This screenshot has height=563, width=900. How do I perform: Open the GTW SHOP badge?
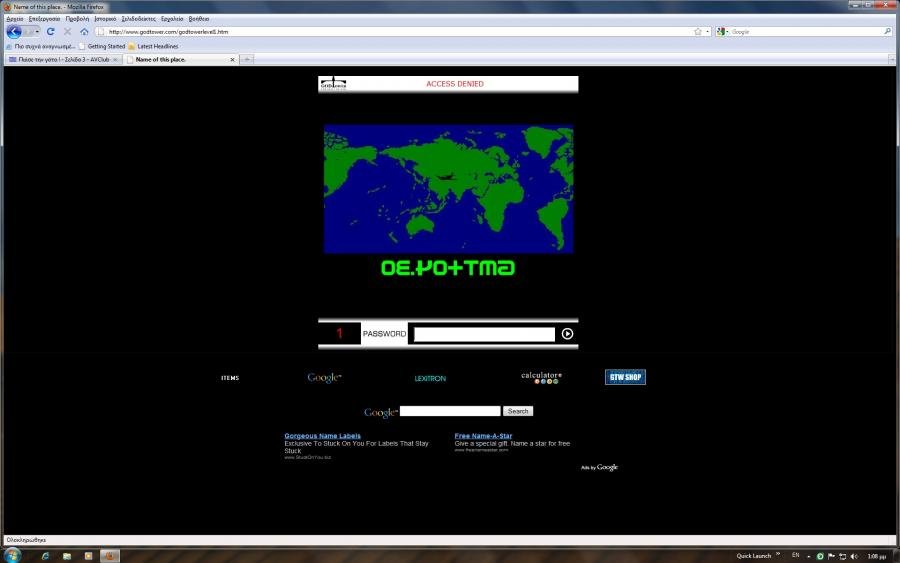tap(625, 377)
